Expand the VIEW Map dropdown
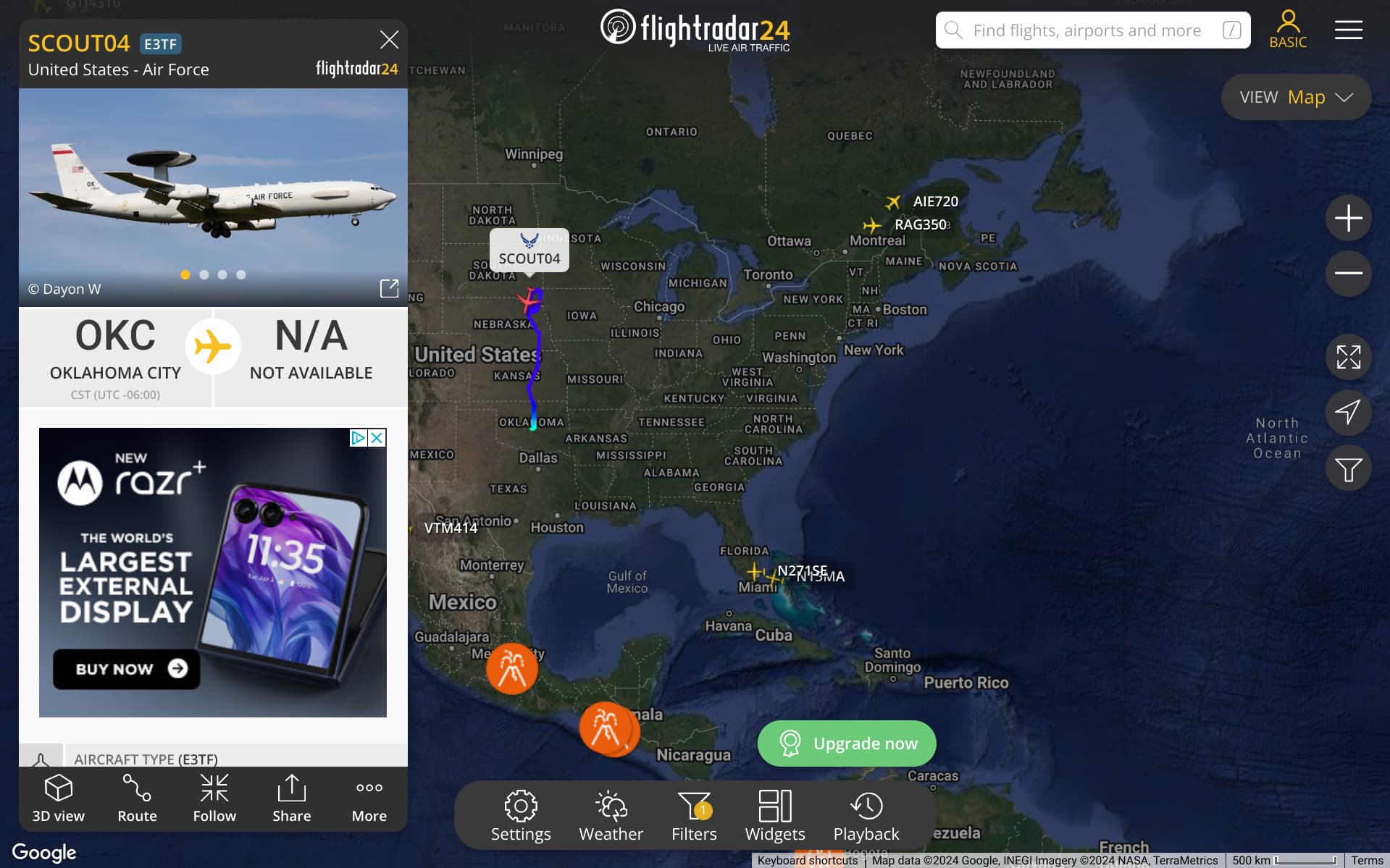Viewport: 1390px width, 868px height. click(x=1296, y=97)
